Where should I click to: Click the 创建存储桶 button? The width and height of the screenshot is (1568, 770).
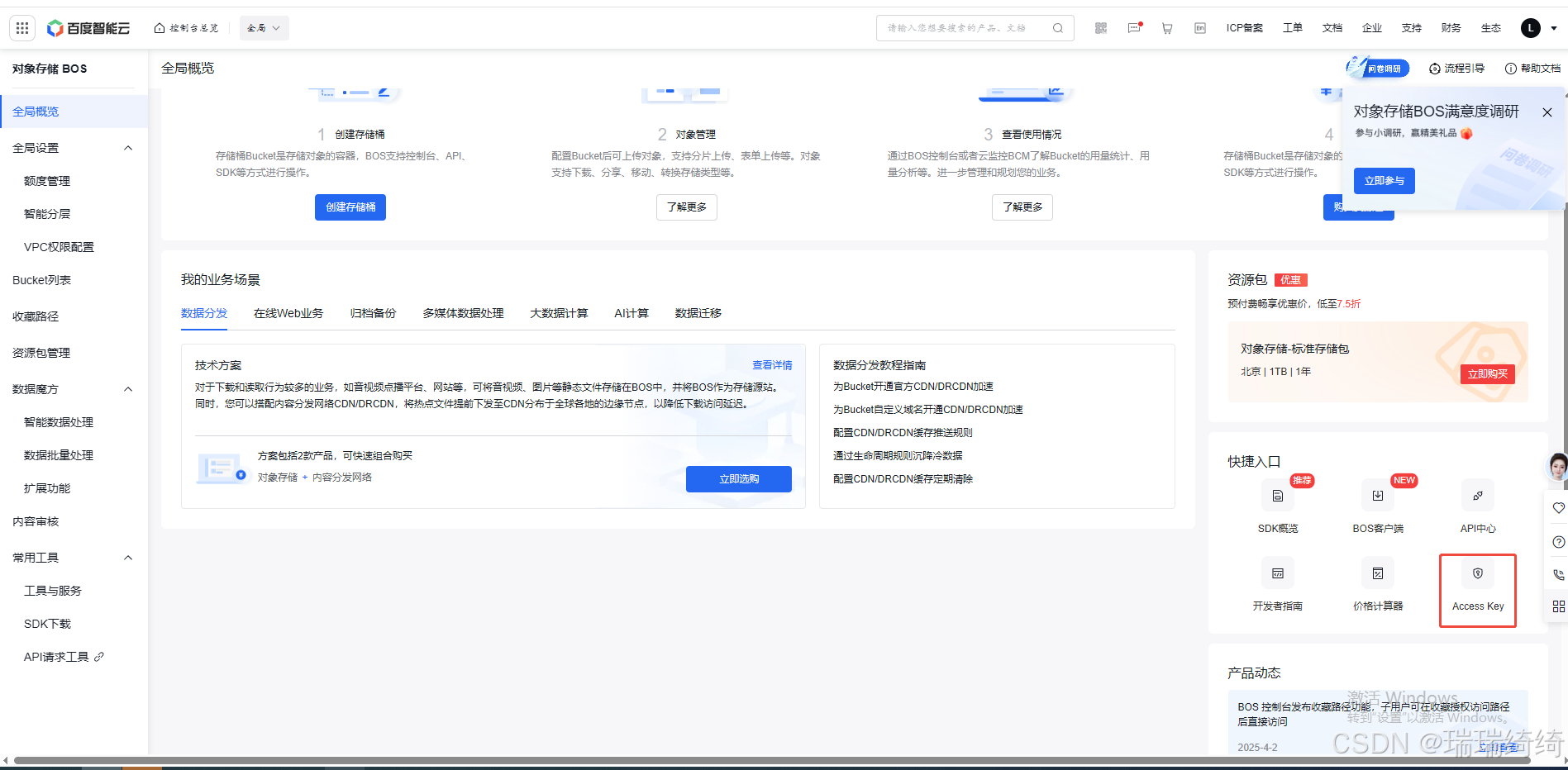(x=350, y=207)
